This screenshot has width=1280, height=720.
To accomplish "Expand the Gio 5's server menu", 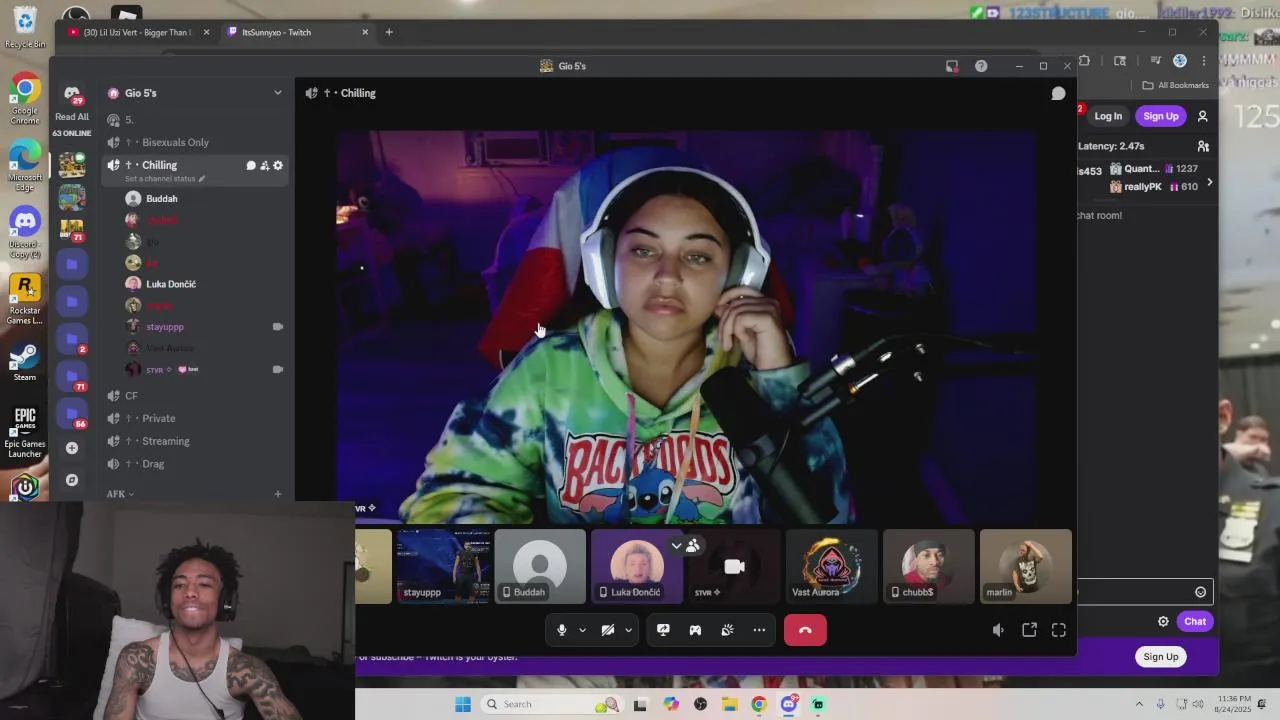I will [x=277, y=93].
